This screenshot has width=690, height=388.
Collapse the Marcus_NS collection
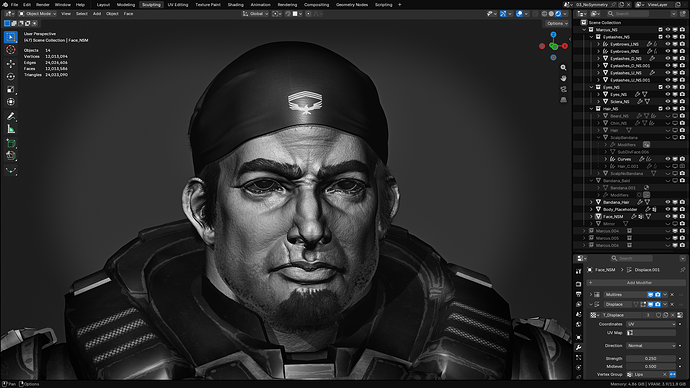[584, 29]
